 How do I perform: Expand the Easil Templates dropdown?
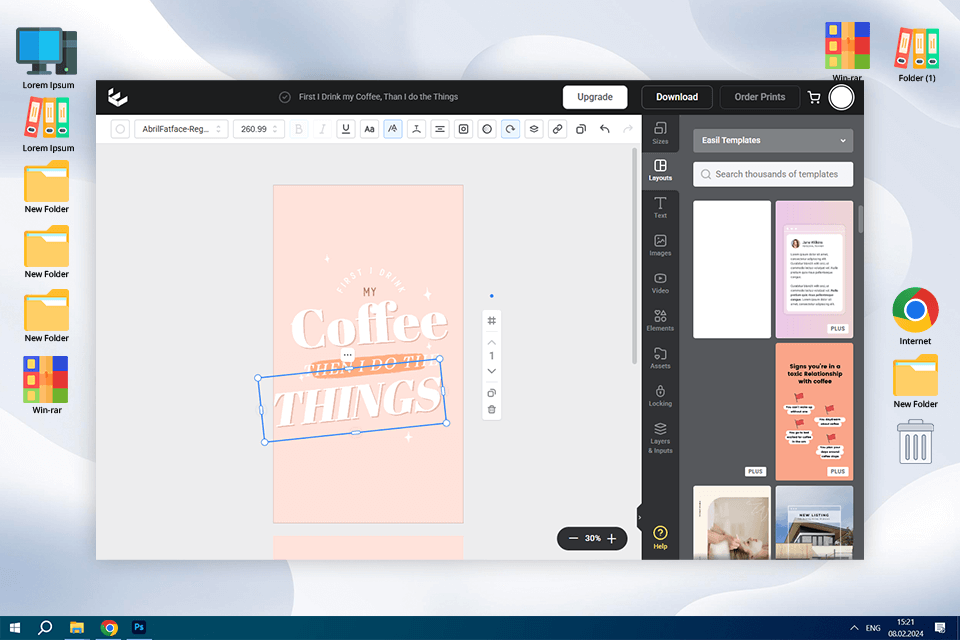coord(772,141)
